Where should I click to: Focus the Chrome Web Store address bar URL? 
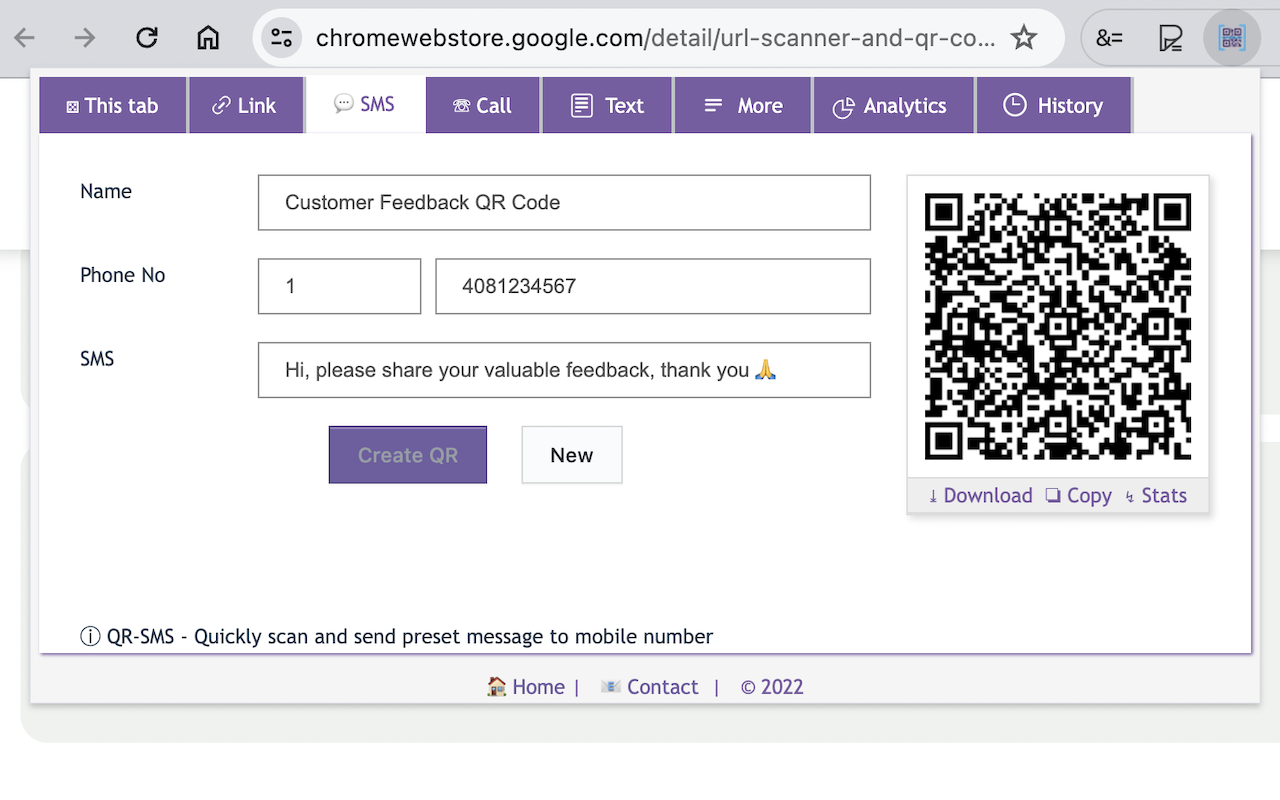655,38
